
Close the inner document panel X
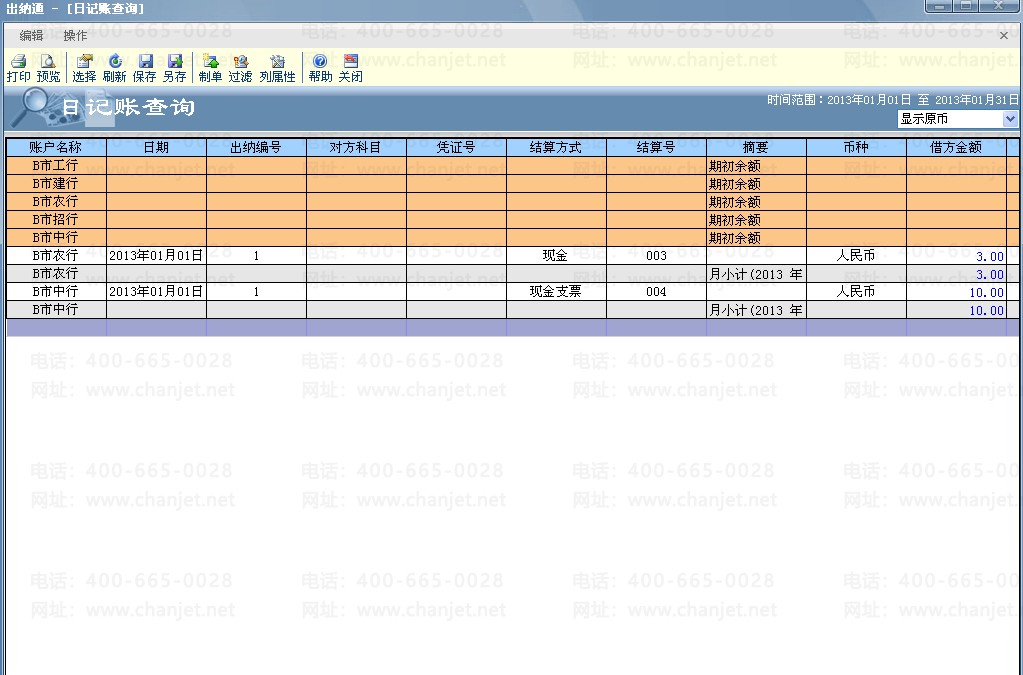click(1003, 36)
